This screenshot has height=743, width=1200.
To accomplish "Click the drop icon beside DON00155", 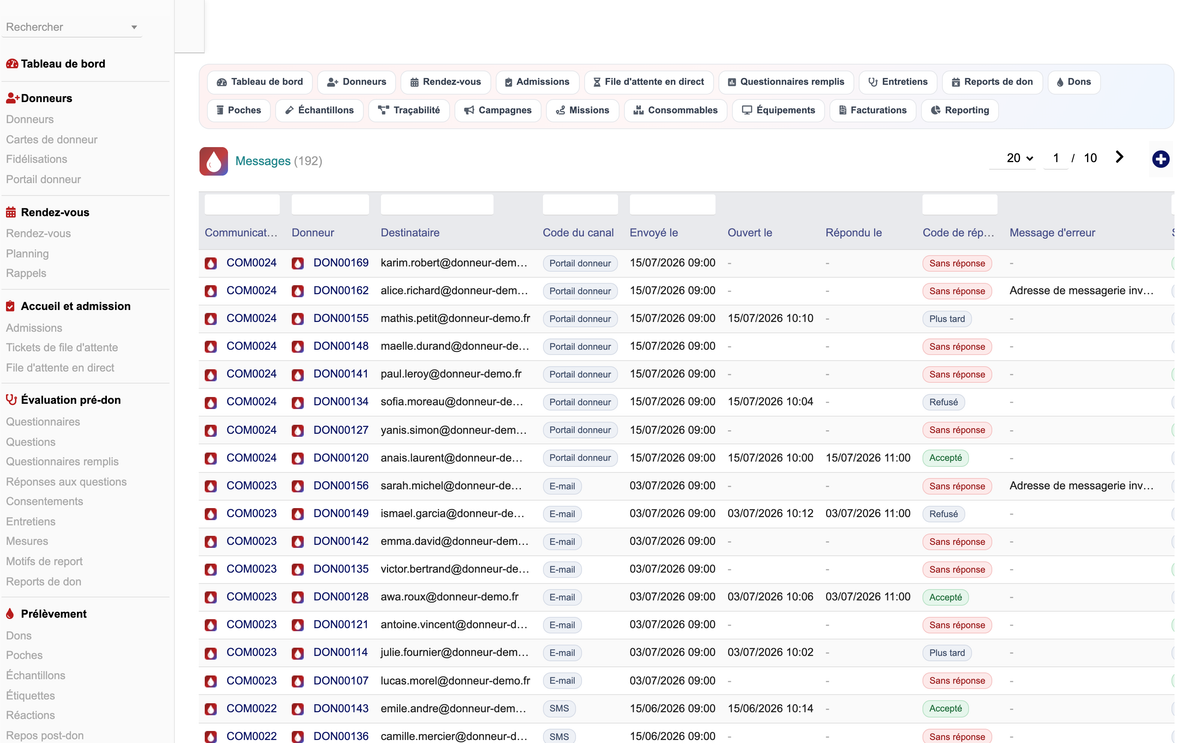I will point(298,319).
